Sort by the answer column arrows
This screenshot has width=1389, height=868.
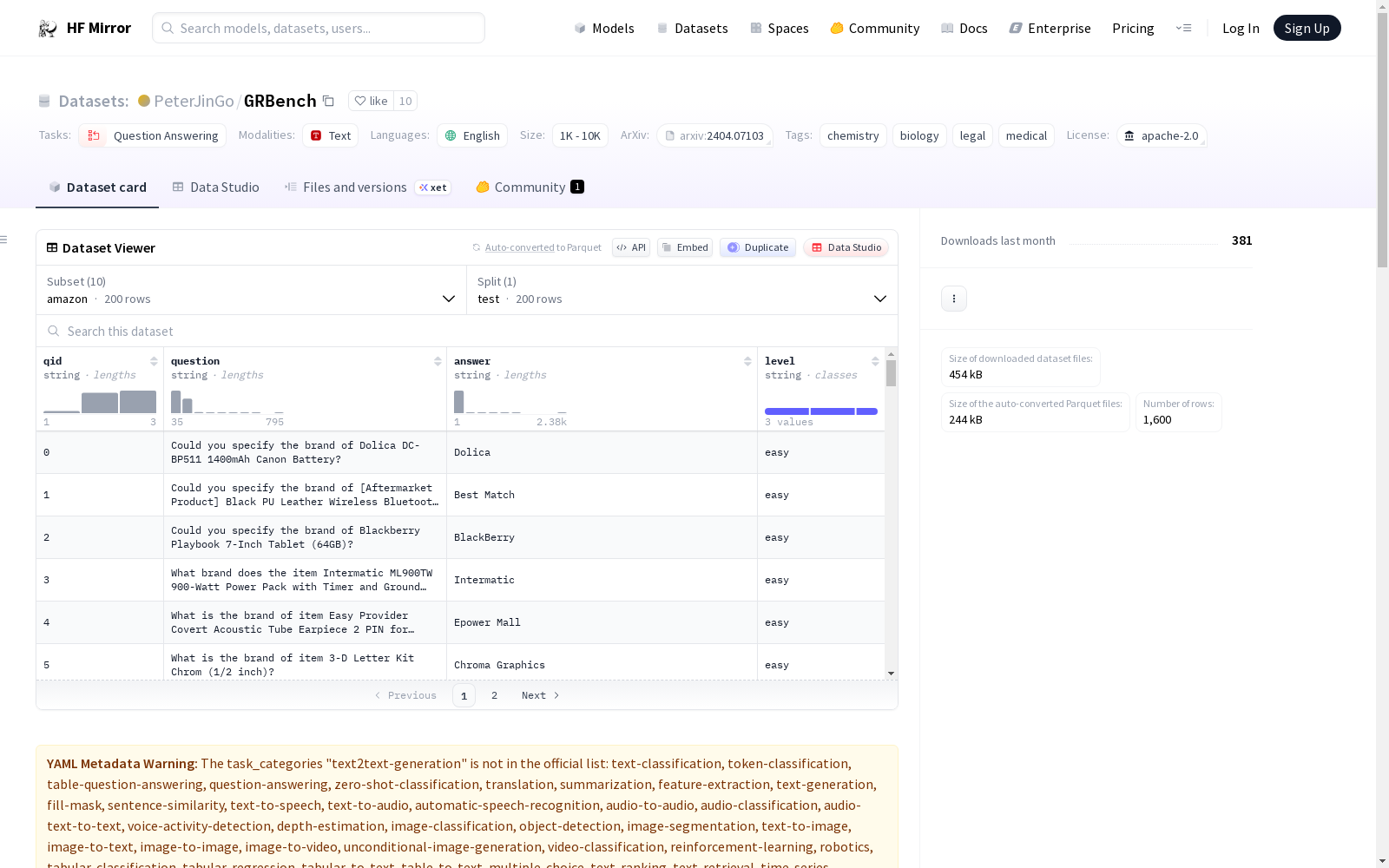747,361
